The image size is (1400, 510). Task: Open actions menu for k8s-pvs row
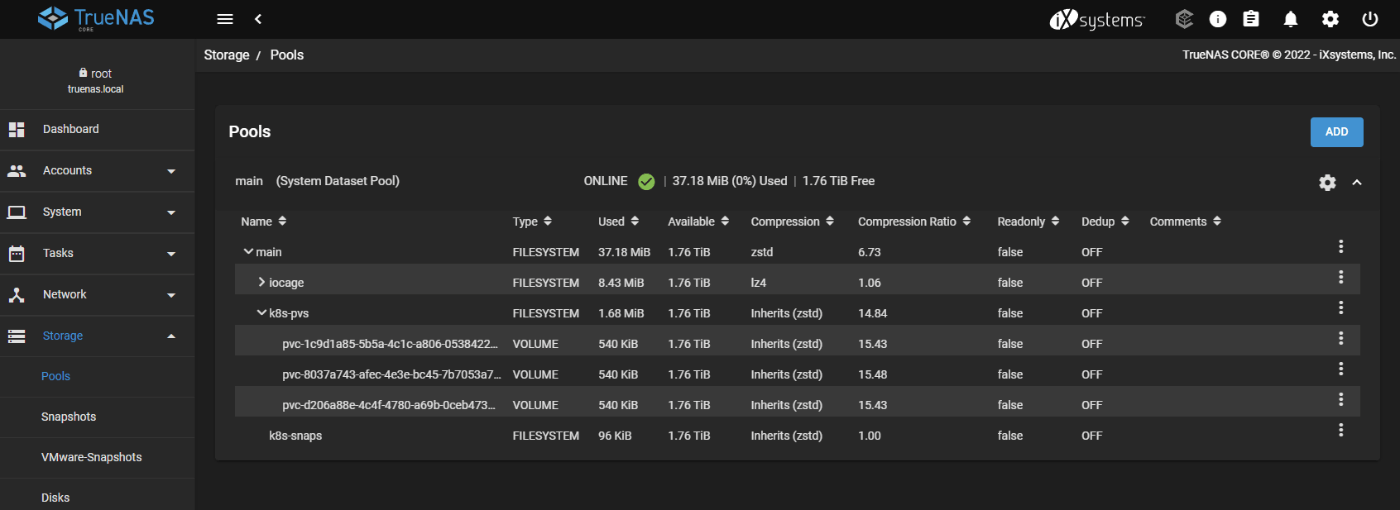pos(1341,308)
